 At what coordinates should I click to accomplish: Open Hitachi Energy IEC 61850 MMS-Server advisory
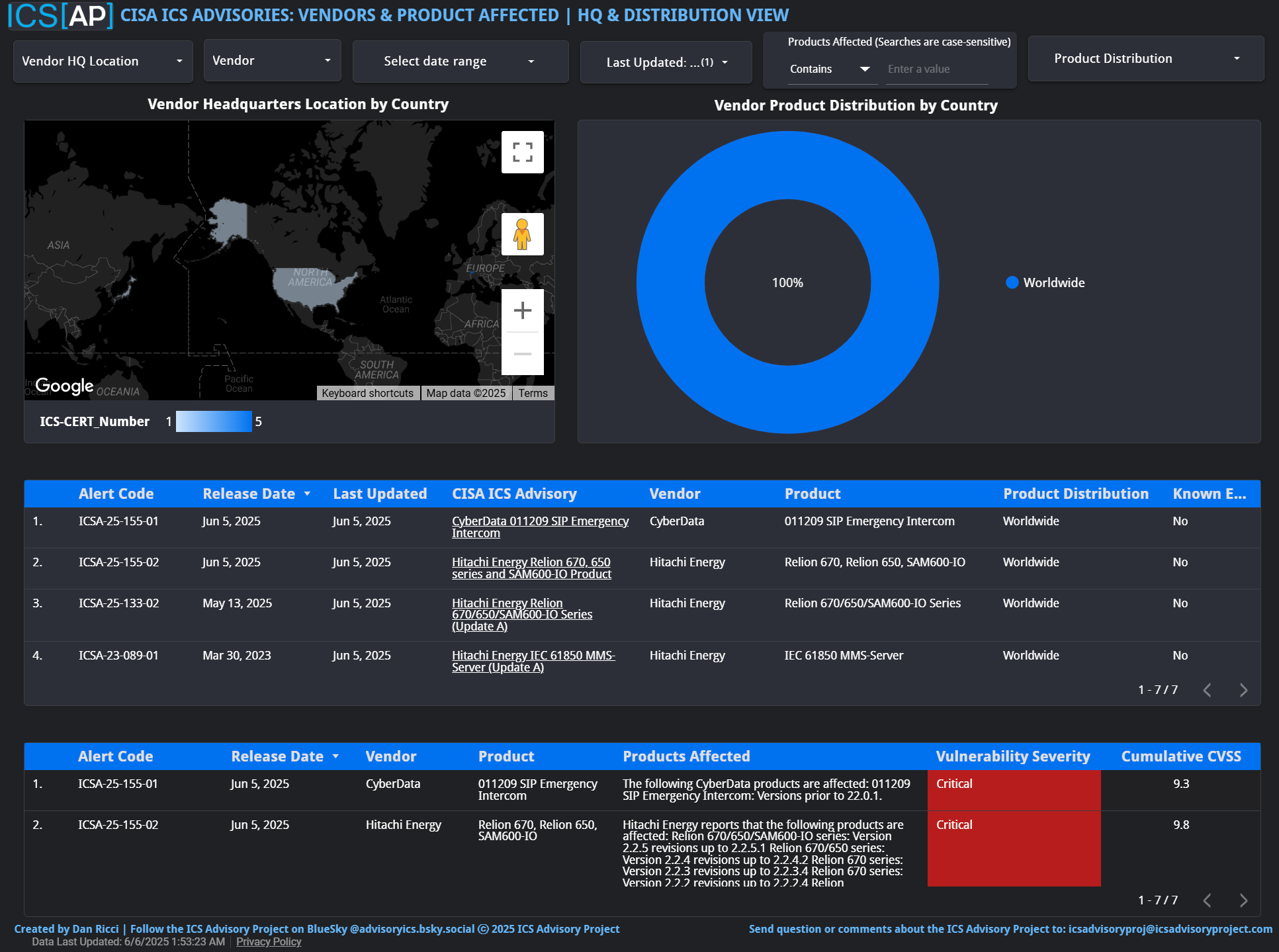point(533,662)
